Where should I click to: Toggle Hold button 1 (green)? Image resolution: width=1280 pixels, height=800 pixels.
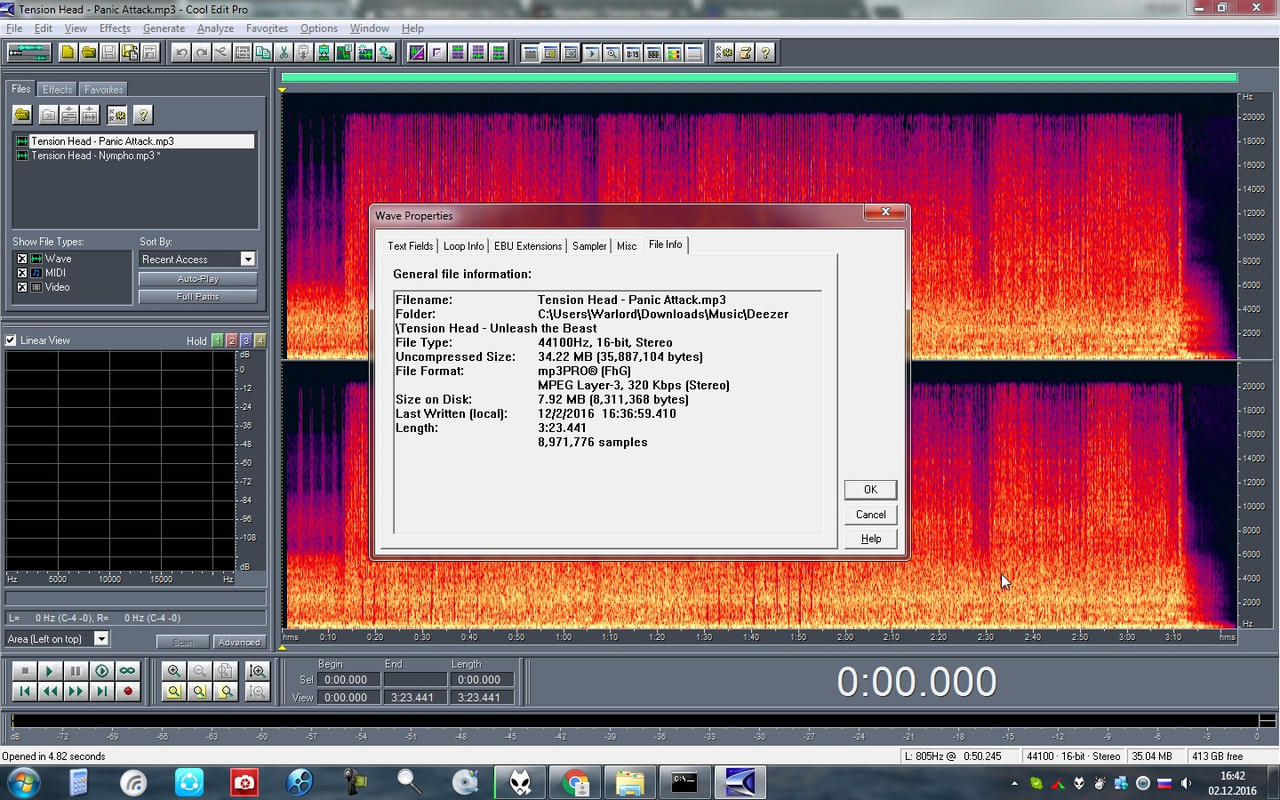click(x=217, y=341)
